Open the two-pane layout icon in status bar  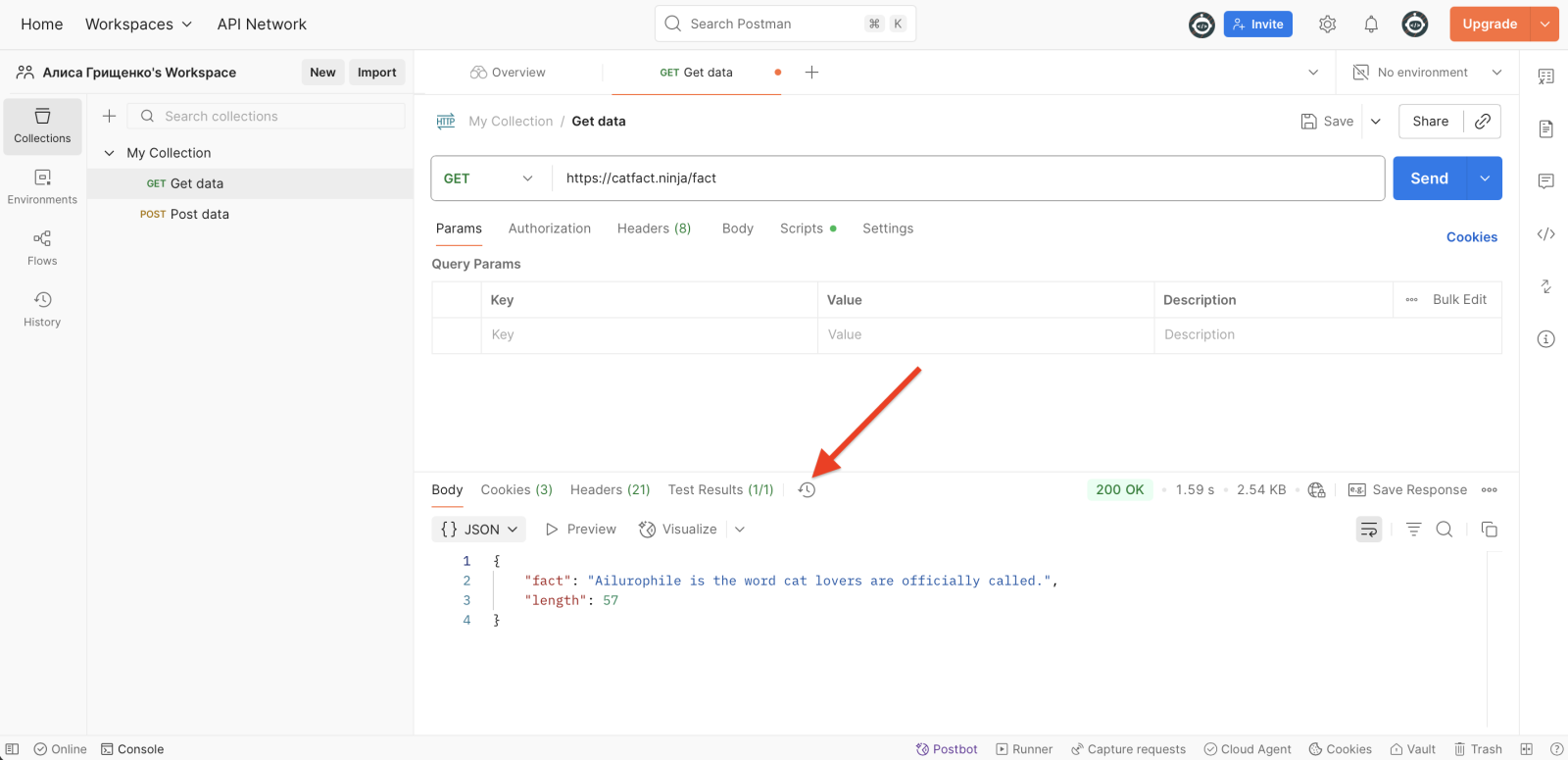pyautogui.click(x=1526, y=749)
